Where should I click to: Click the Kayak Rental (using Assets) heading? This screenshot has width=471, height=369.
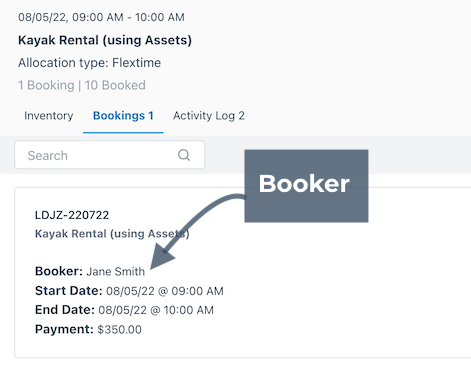click(x=105, y=40)
